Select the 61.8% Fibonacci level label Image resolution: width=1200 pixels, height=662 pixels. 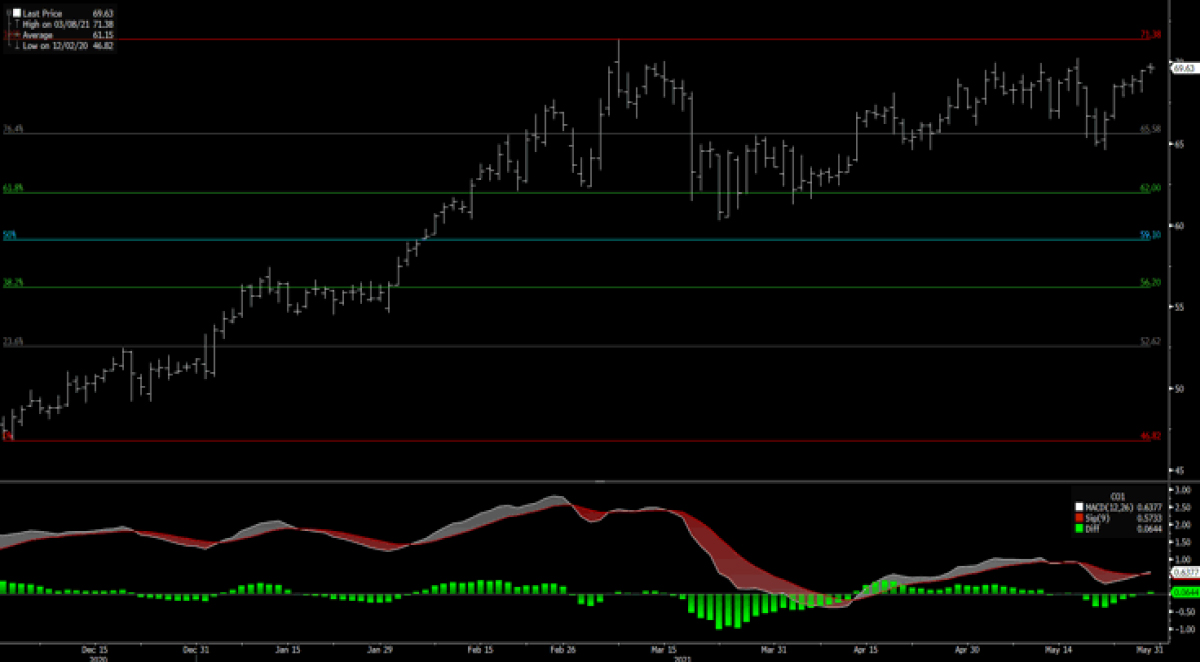(x=13, y=188)
